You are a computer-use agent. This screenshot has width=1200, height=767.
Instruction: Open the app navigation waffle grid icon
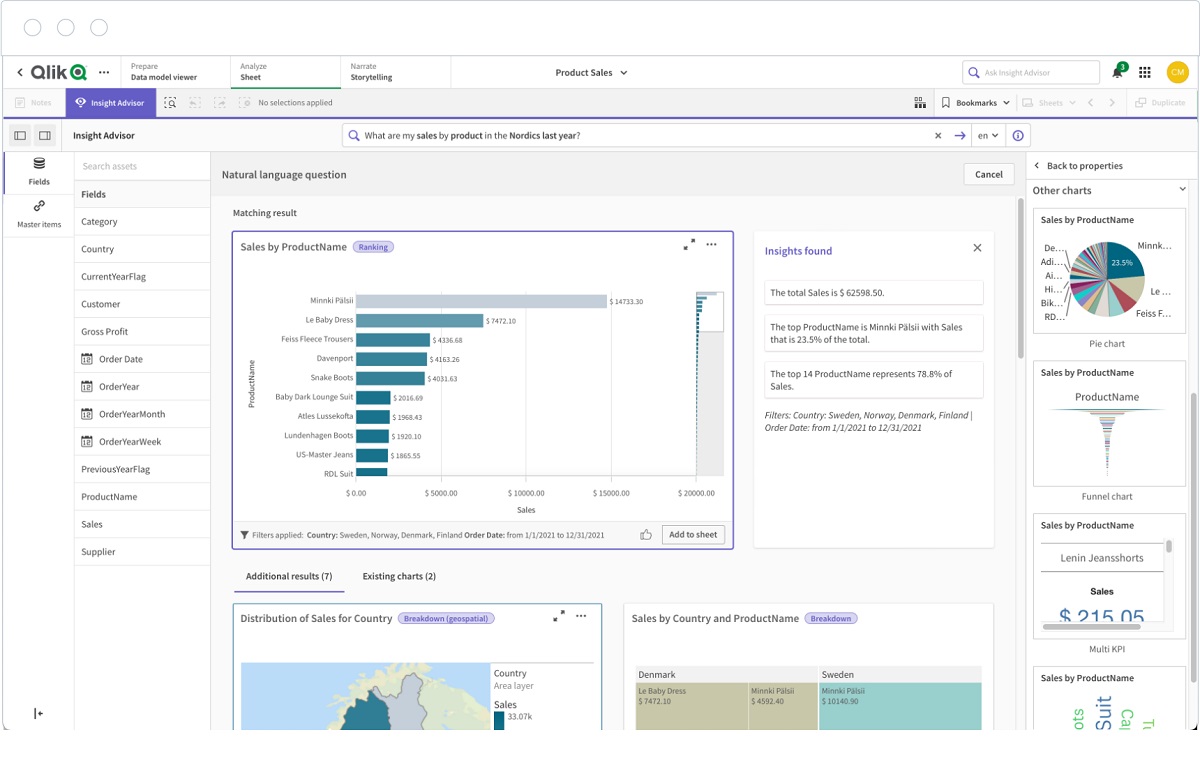(x=1145, y=72)
